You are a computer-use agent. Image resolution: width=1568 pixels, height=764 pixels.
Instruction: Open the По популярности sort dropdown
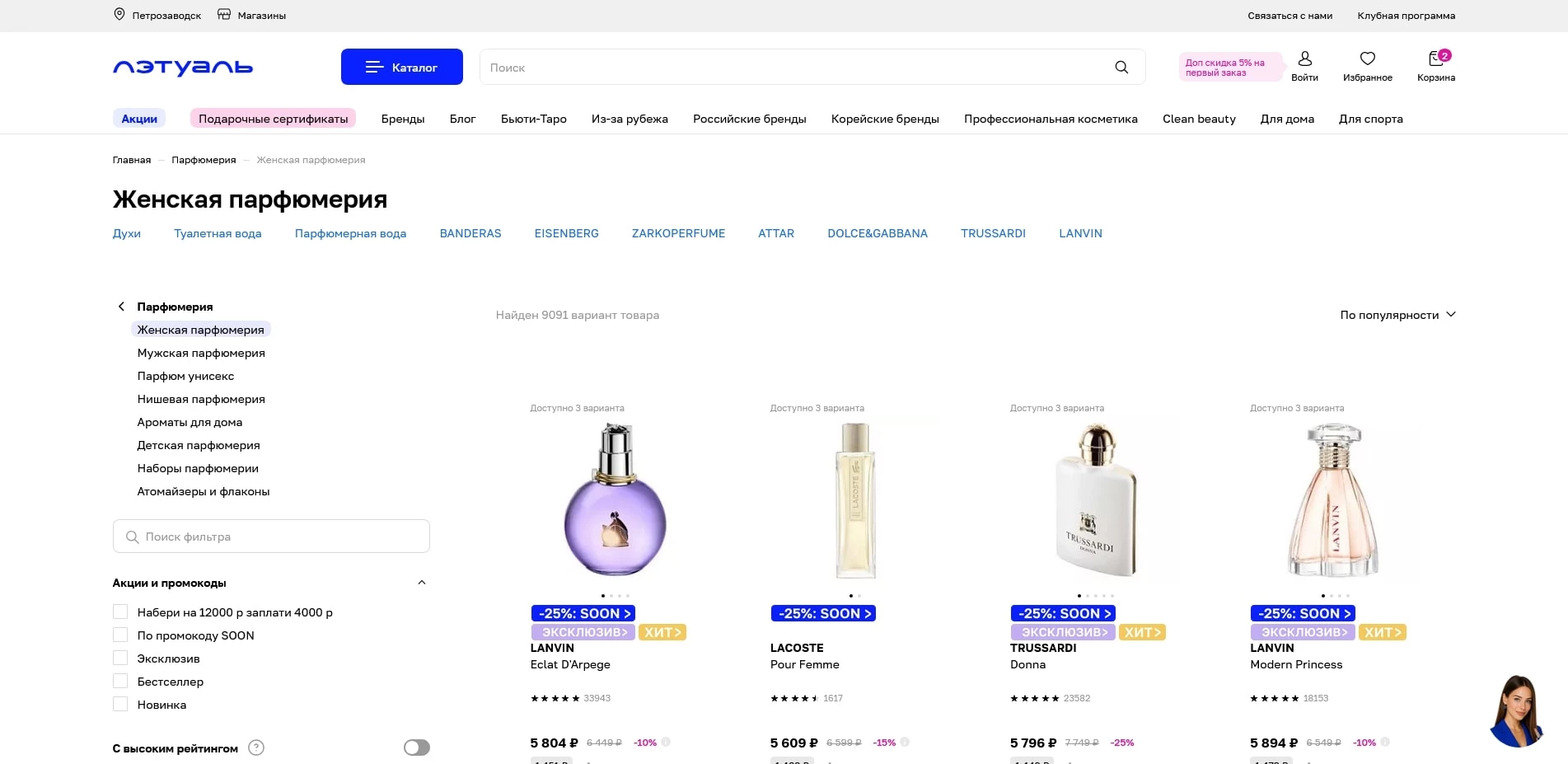[1397, 315]
